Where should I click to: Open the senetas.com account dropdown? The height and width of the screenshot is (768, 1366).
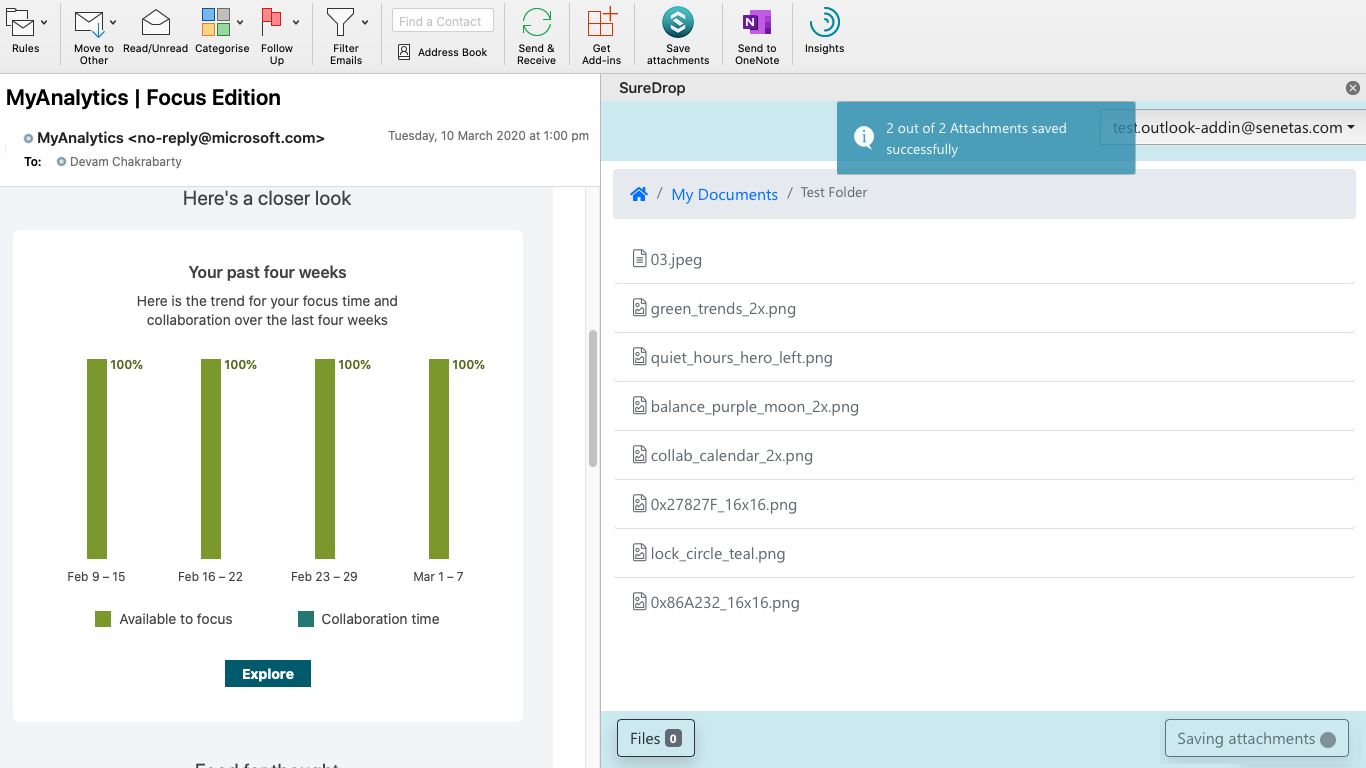1232,127
